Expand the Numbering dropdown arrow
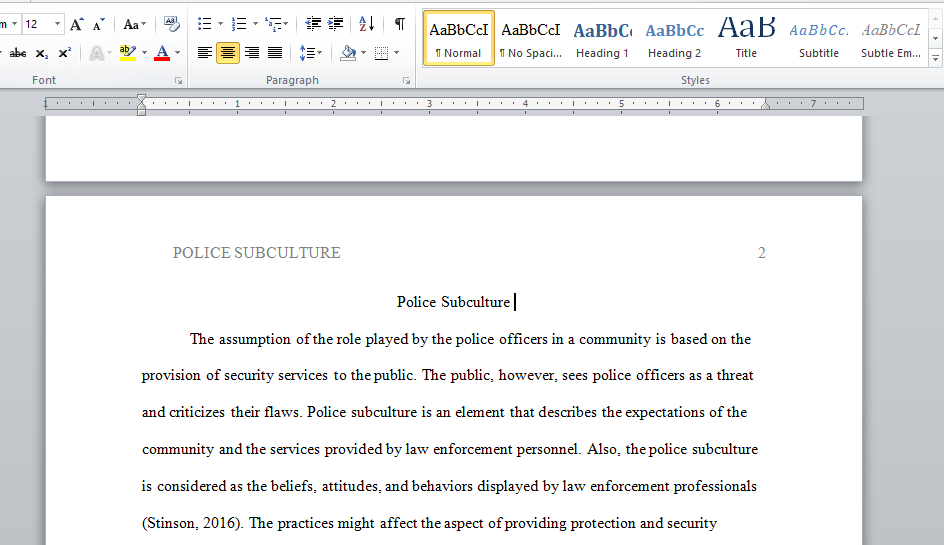This screenshot has height=545, width=944. [x=255, y=24]
